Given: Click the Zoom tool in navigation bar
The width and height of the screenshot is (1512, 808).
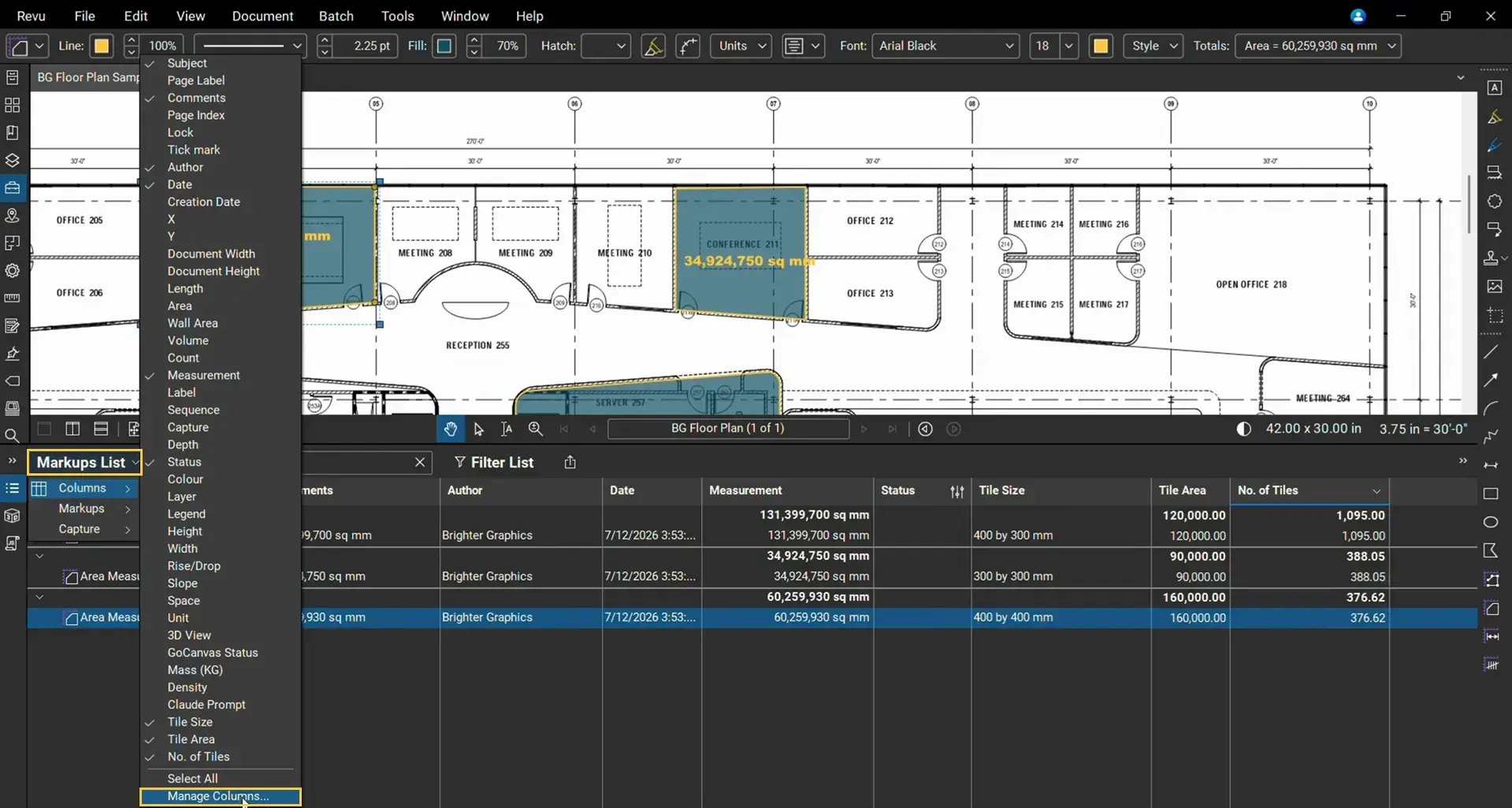Looking at the screenshot, I should click(x=536, y=428).
